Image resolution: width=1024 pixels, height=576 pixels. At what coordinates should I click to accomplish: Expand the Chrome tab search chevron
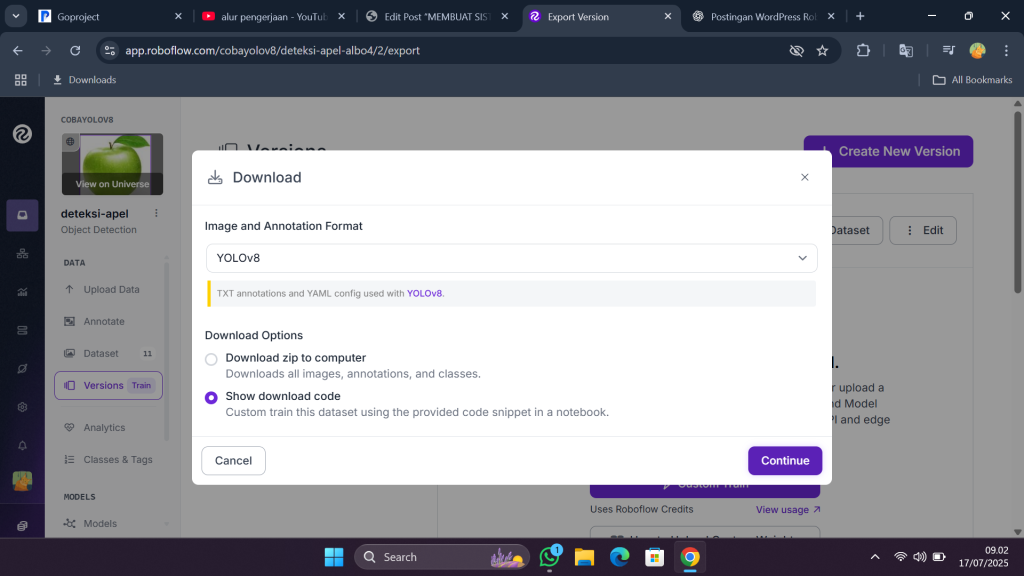14,16
